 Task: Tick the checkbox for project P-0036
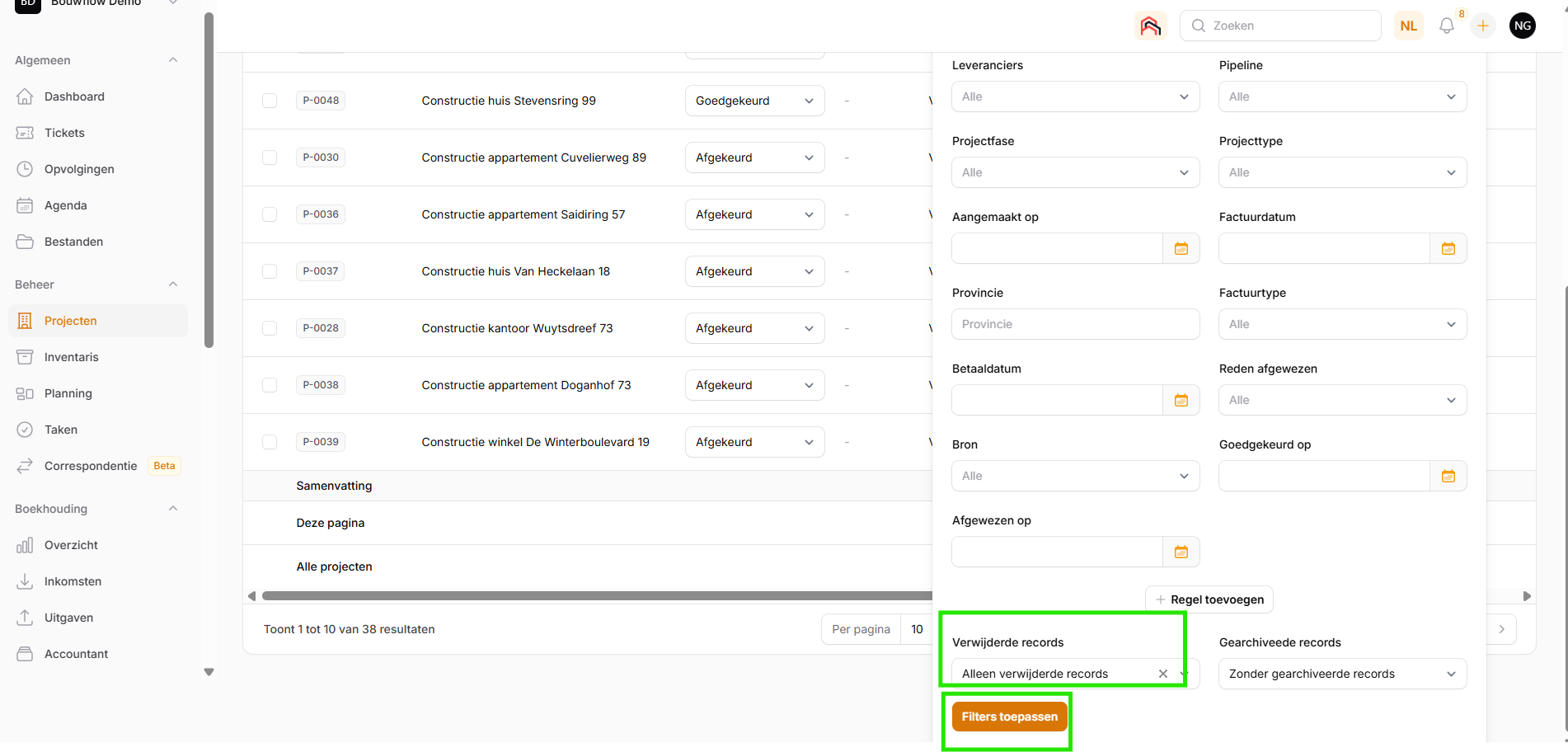pos(270,214)
